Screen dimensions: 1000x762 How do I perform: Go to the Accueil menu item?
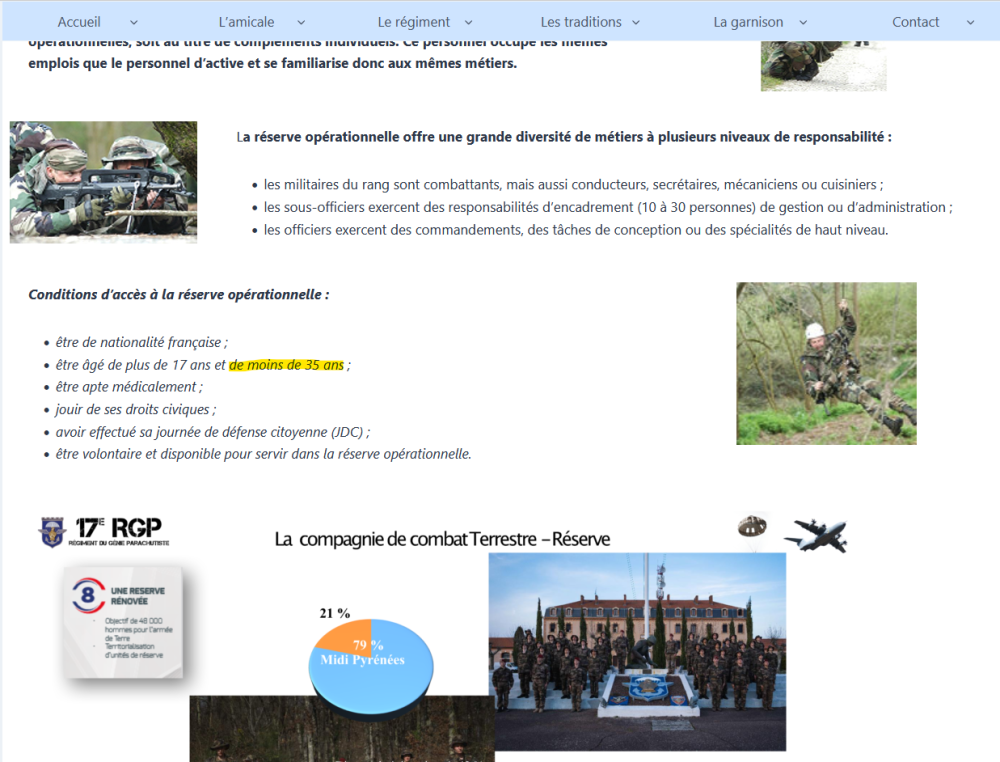coord(79,21)
